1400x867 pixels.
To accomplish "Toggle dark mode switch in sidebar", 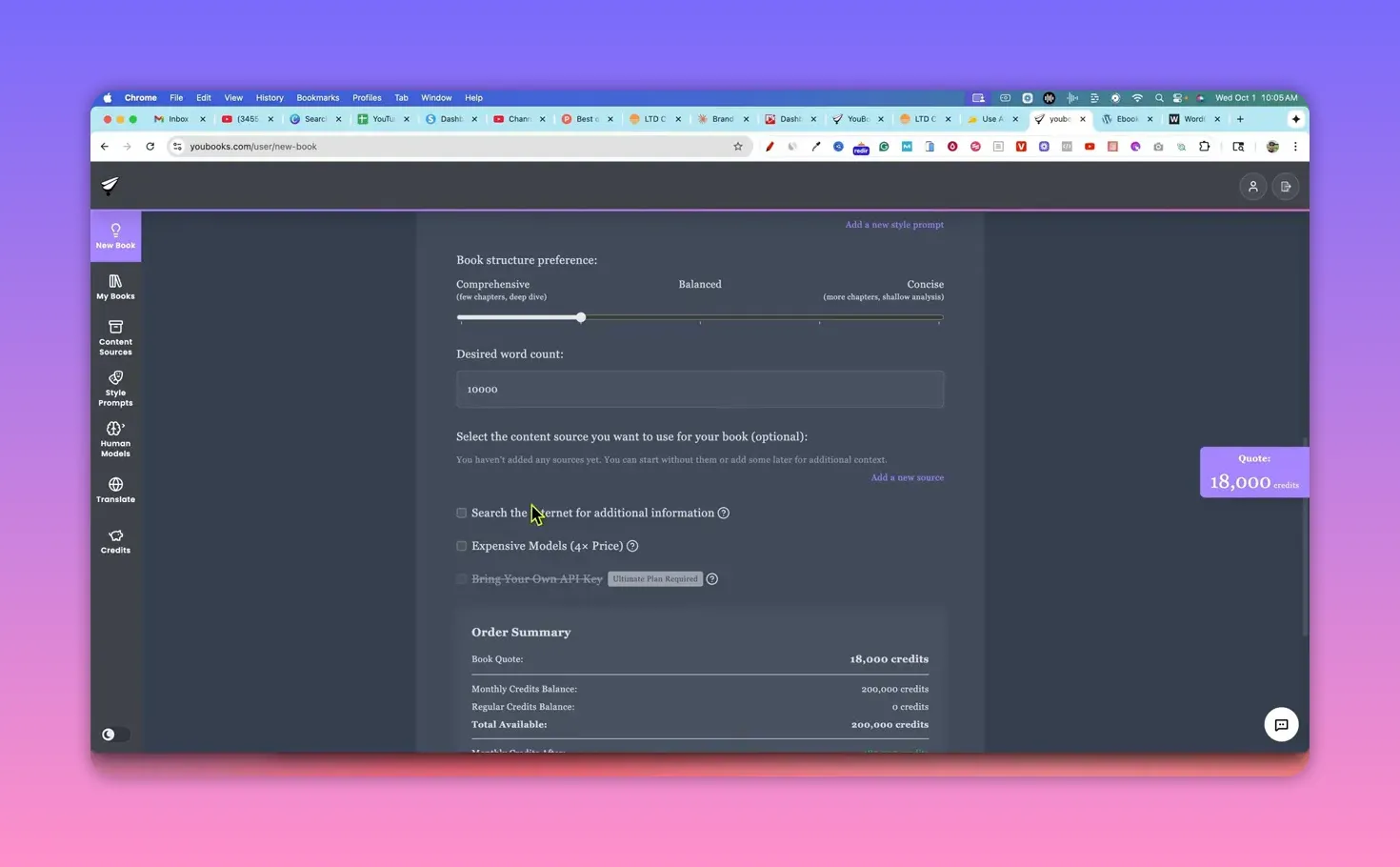I will coord(114,735).
